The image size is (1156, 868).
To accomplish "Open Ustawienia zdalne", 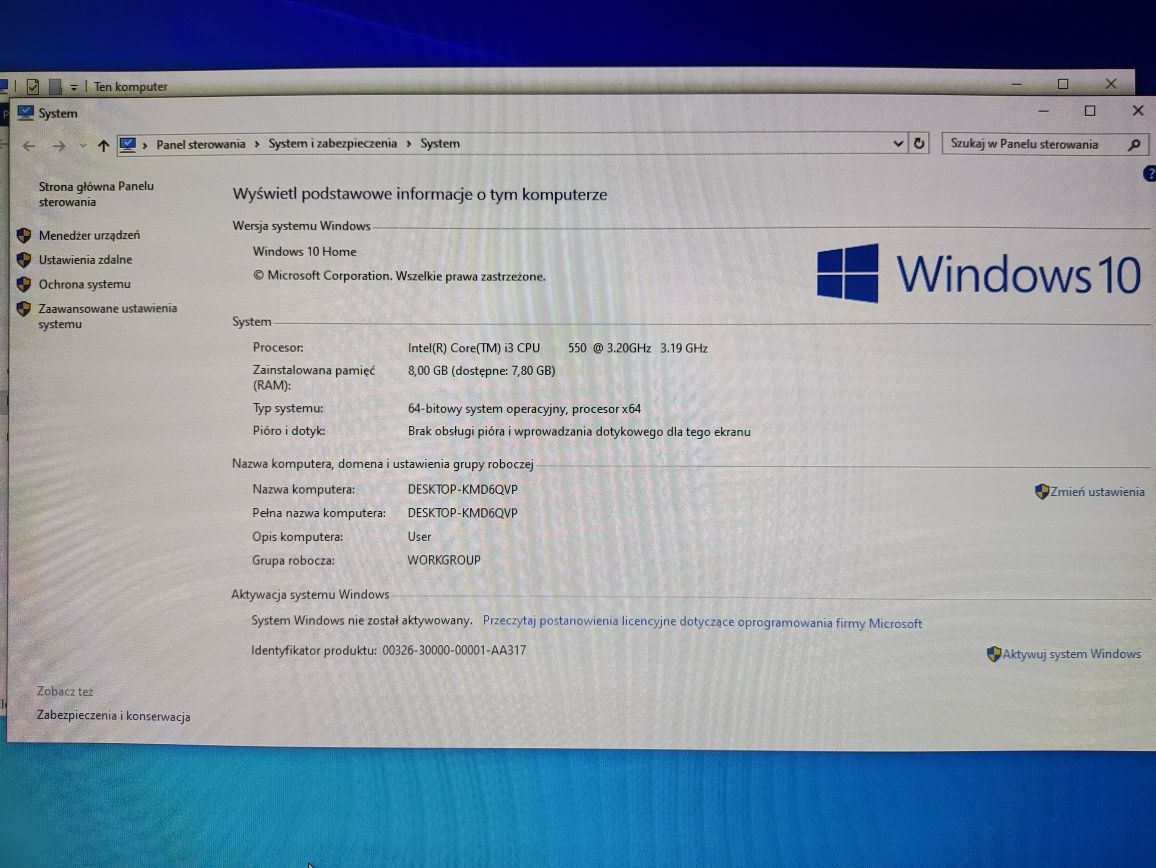I will click(86, 260).
